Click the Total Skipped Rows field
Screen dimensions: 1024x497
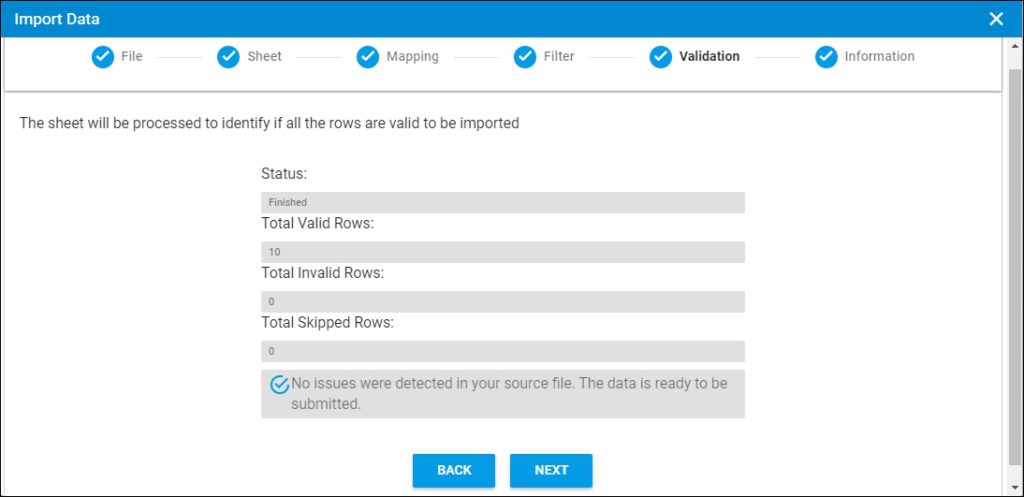point(503,351)
